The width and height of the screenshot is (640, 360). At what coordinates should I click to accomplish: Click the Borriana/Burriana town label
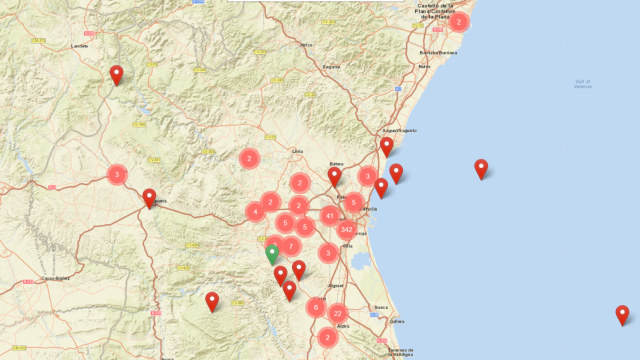[x=438, y=53]
